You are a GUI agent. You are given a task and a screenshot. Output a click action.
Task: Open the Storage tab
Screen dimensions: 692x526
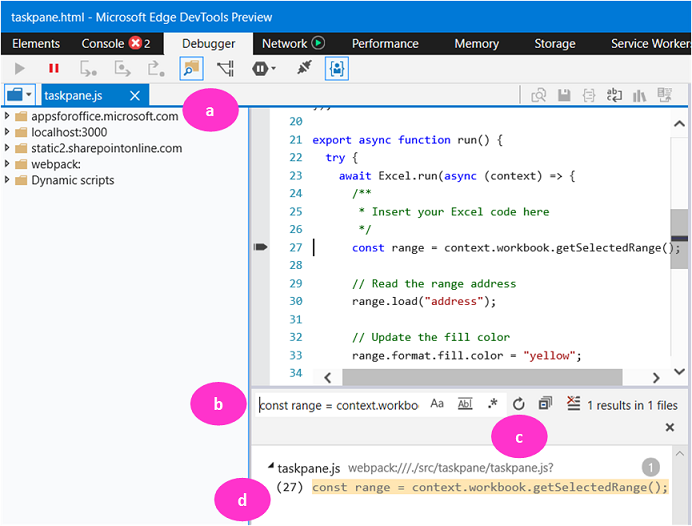(x=555, y=44)
